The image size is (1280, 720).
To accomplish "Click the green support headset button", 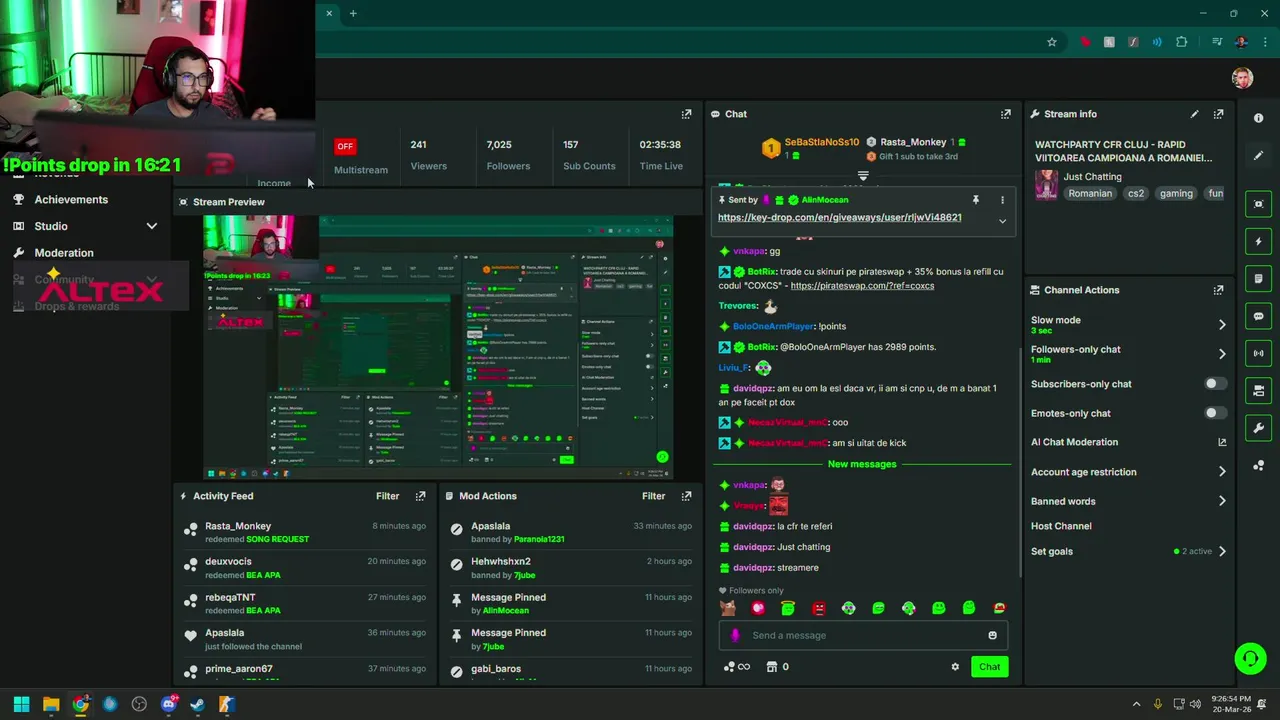I will (1249, 658).
